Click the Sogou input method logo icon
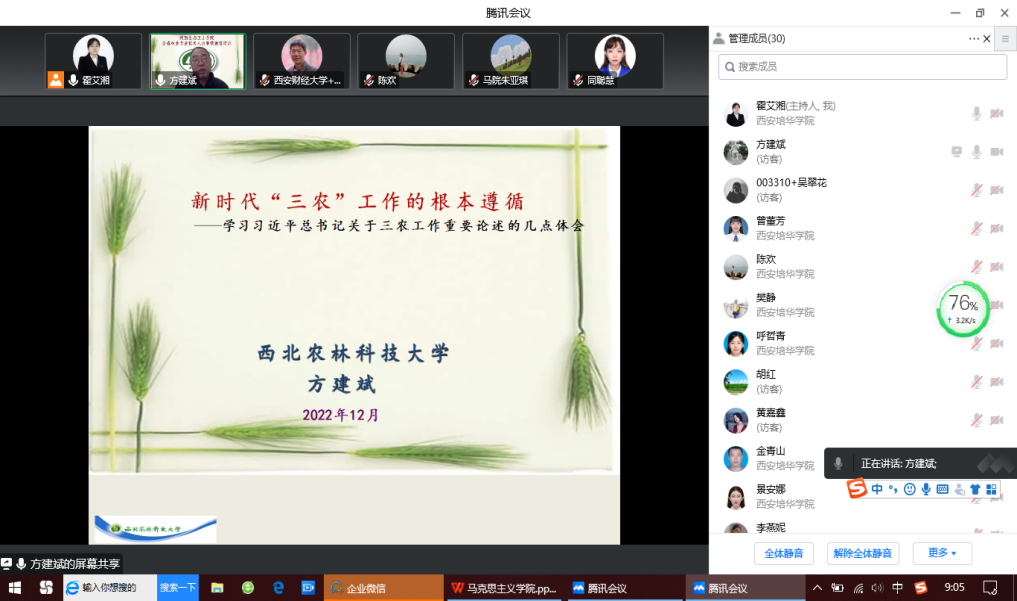 pyautogui.click(x=856, y=489)
